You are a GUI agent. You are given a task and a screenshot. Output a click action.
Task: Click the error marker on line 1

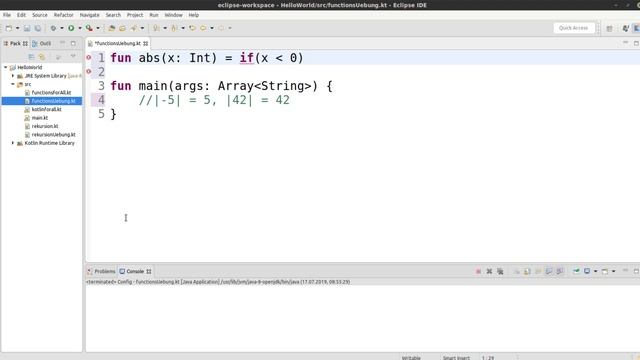tap(89, 58)
